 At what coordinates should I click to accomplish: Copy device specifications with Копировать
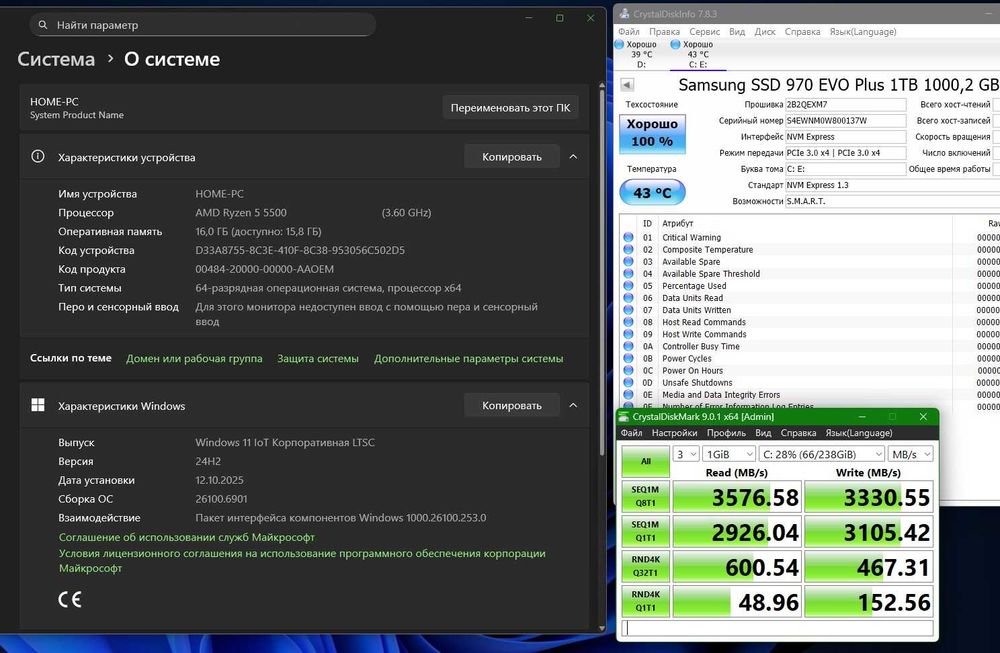coord(511,156)
